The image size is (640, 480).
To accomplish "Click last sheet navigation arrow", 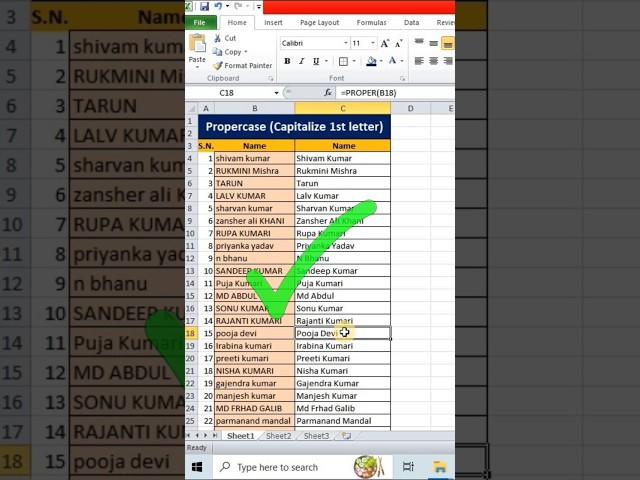I will [215, 436].
